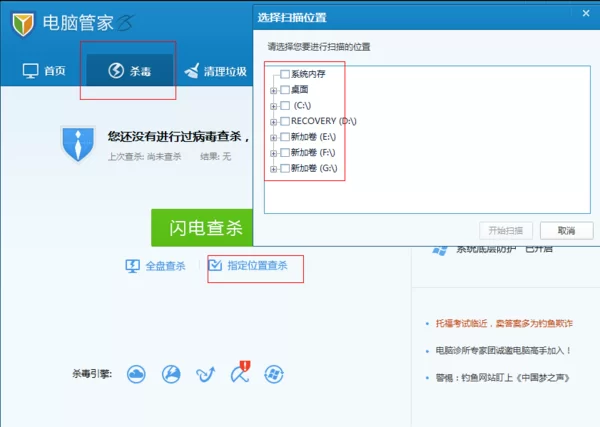Click the 取消 button in the dialog
Image resolution: width=600 pixels, height=427 pixels.
point(566,230)
